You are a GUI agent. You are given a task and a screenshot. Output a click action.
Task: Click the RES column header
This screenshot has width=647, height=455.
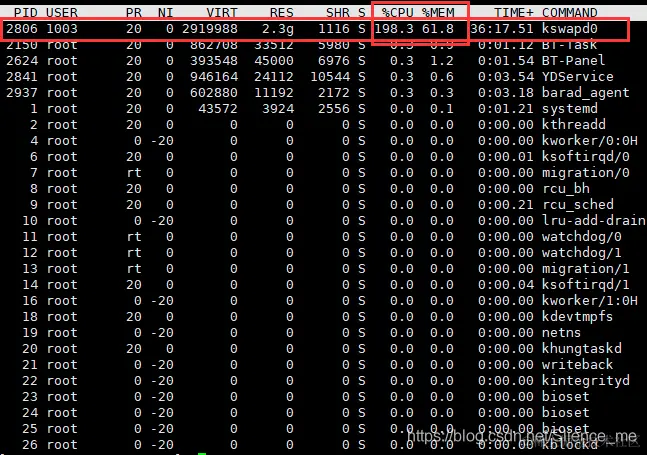click(282, 12)
